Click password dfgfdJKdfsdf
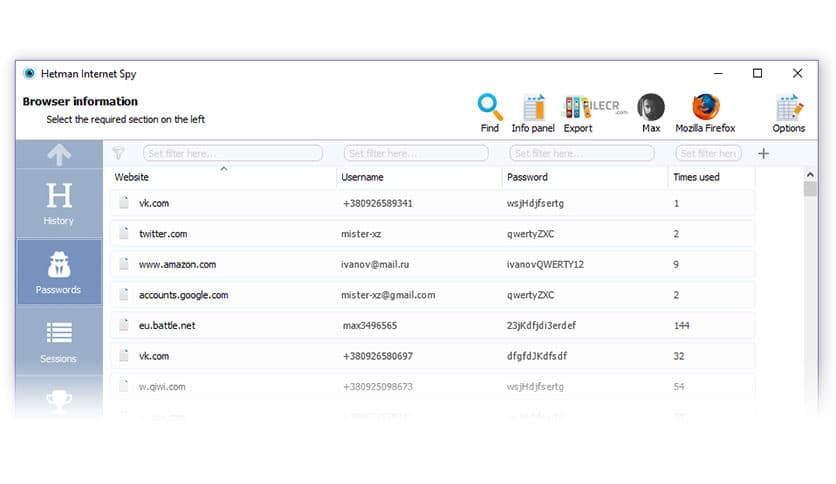The height and width of the screenshot is (484, 836). click(x=537, y=356)
